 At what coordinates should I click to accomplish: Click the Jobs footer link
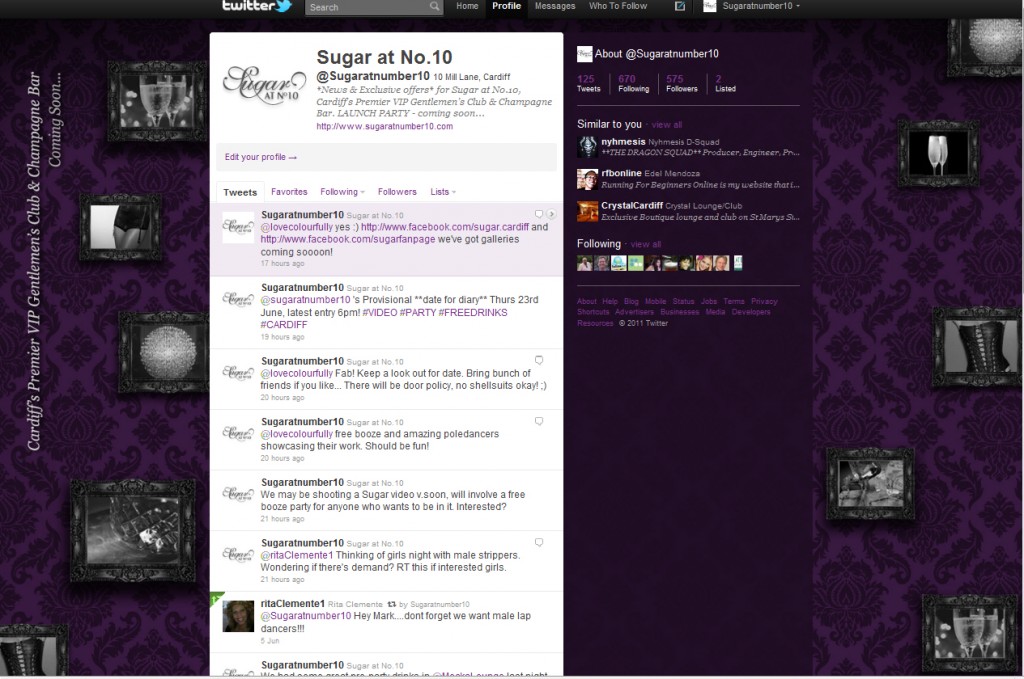pos(709,302)
